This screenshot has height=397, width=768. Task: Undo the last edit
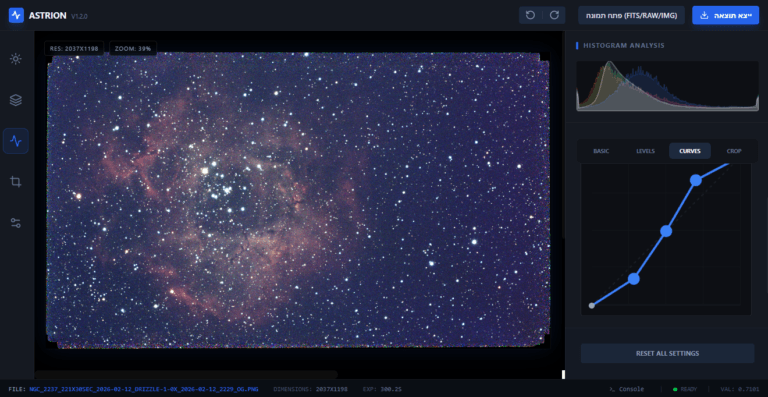pyautogui.click(x=530, y=15)
